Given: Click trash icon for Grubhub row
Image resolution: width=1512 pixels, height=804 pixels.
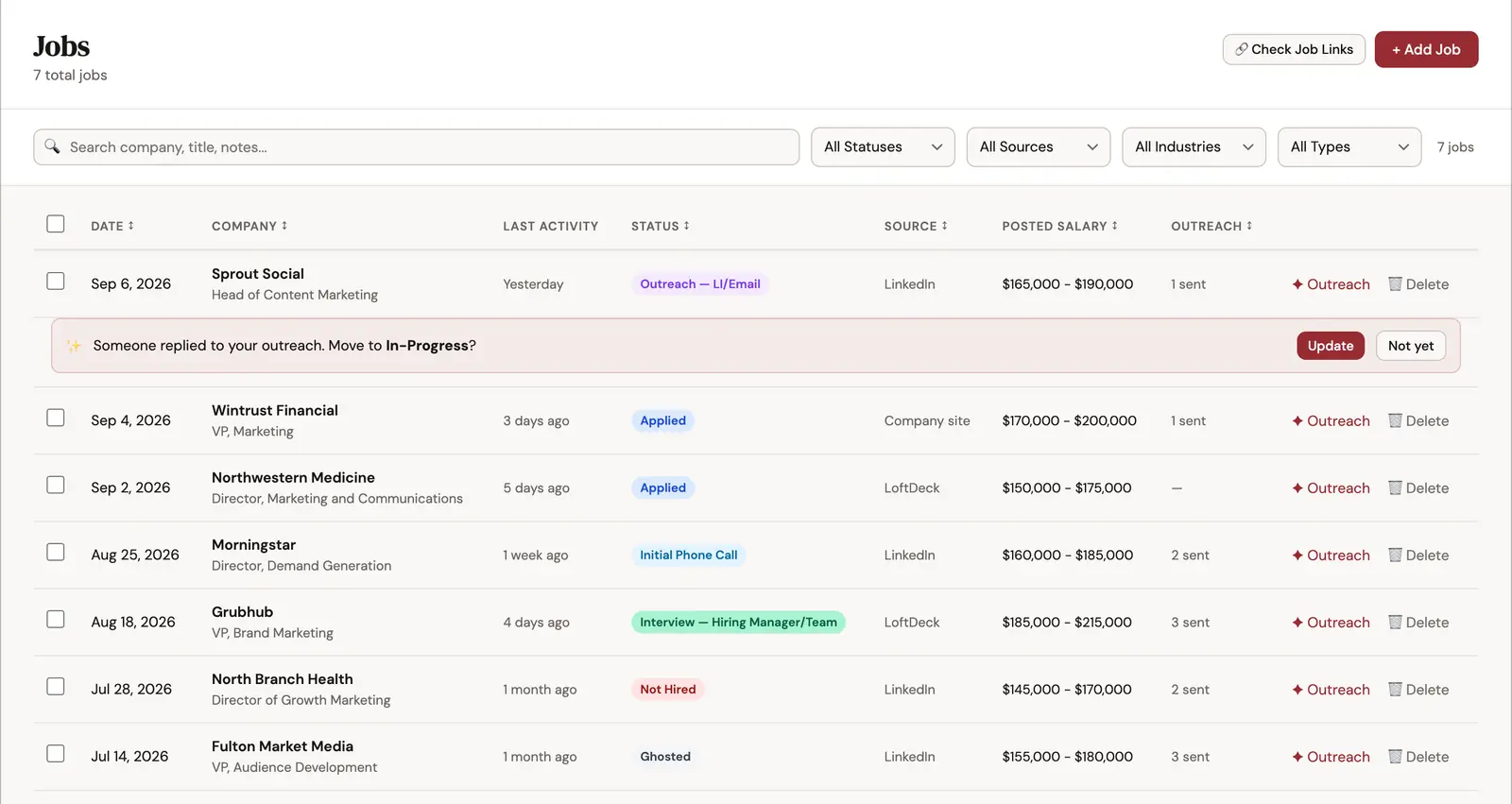Looking at the screenshot, I should click(x=1395, y=622).
